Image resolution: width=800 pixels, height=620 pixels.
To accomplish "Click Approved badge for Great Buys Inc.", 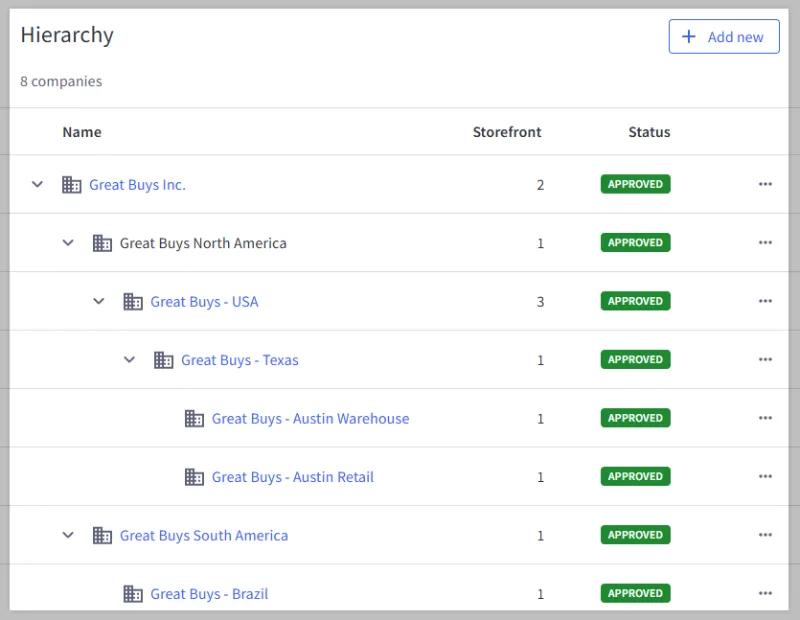I will coord(635,184).
